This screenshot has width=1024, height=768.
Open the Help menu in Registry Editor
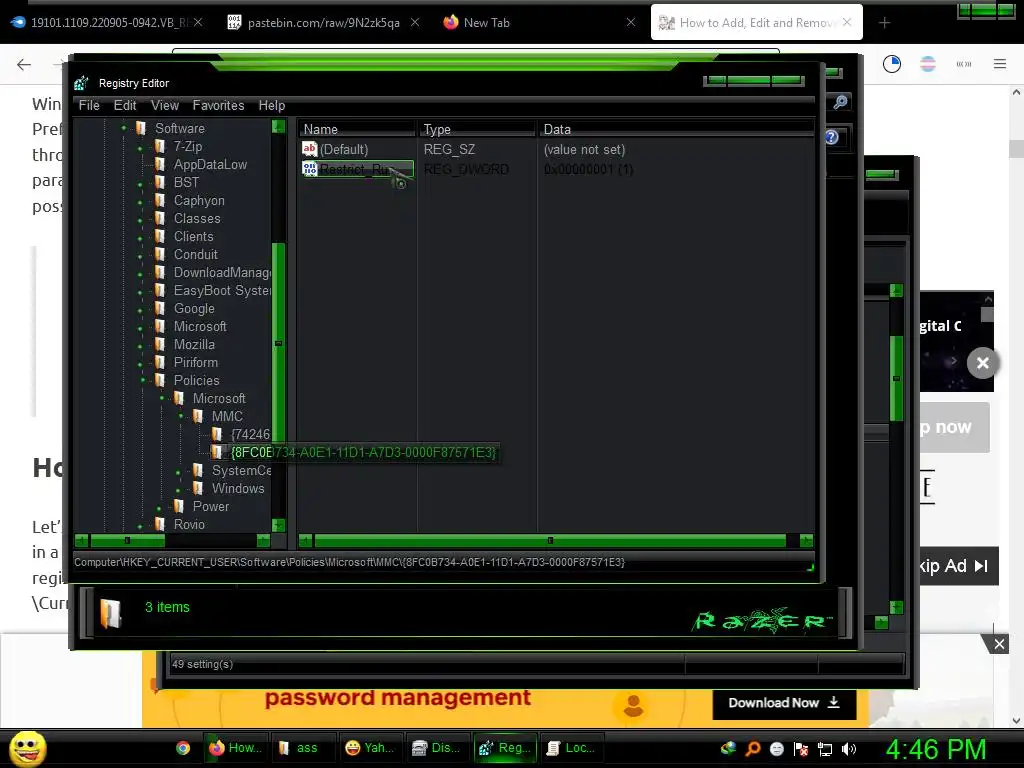272,105
